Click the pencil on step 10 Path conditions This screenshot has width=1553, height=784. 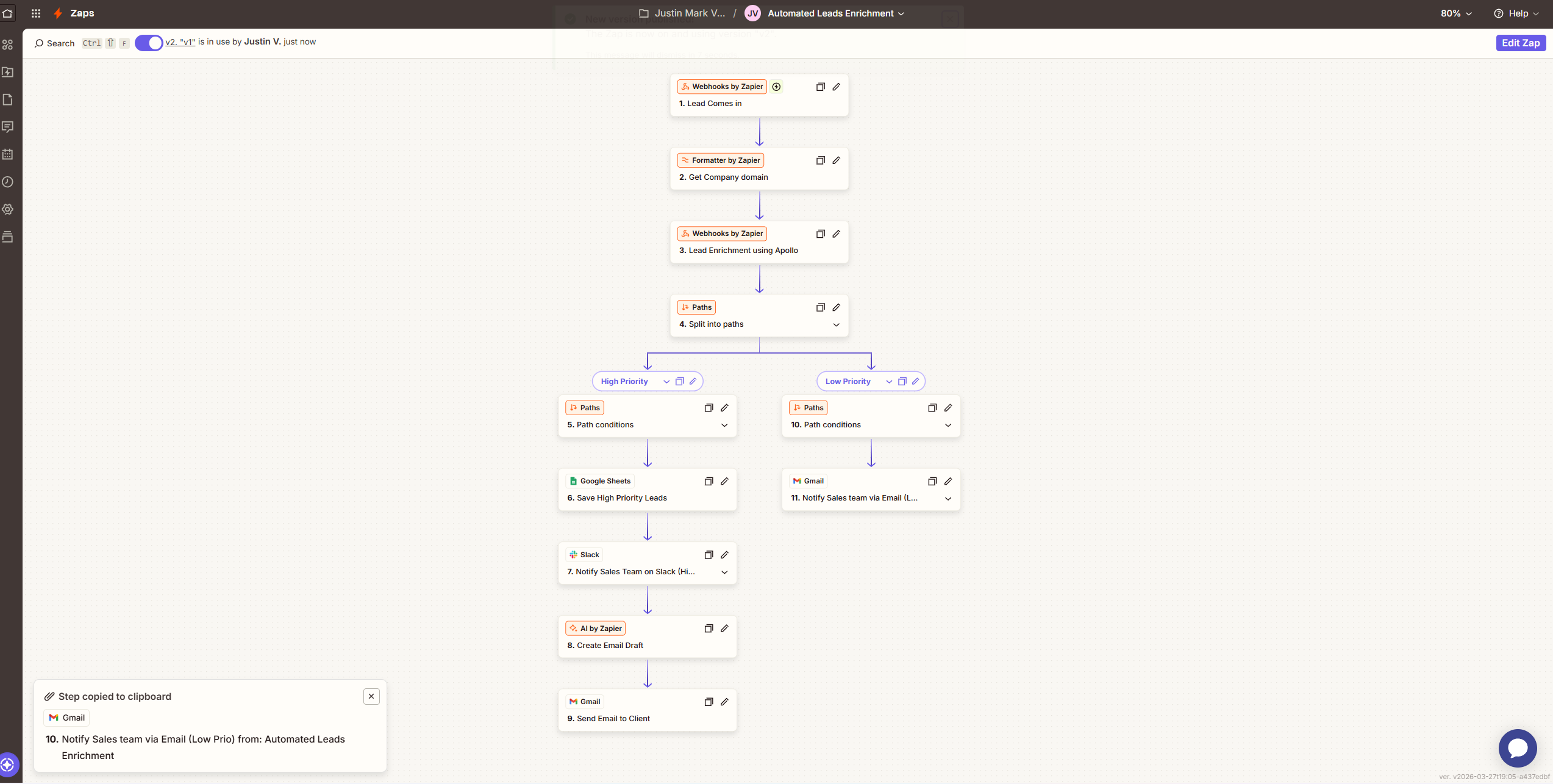click(x=948, y=408)
